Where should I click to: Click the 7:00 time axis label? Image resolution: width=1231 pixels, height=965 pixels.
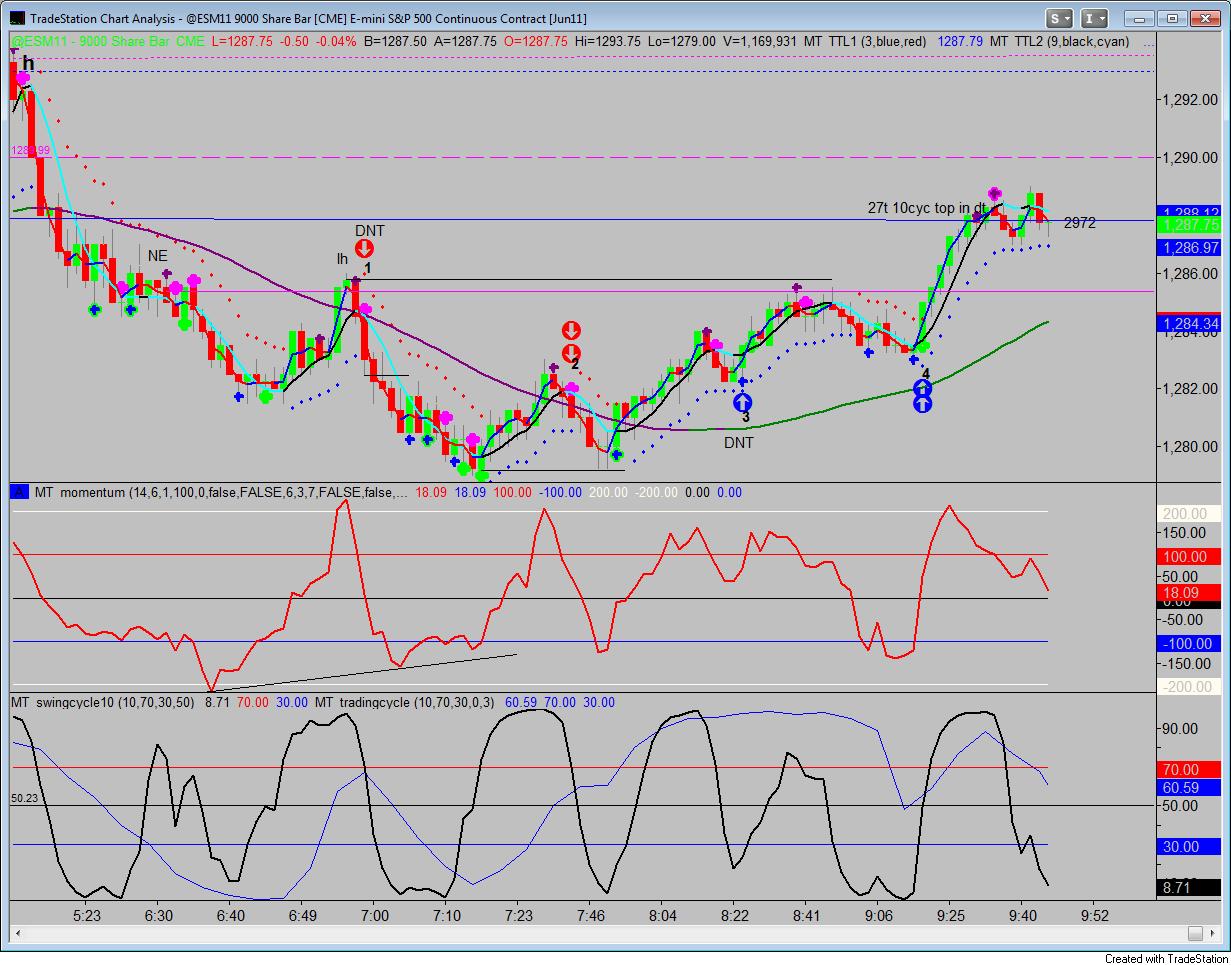(374, 914)
